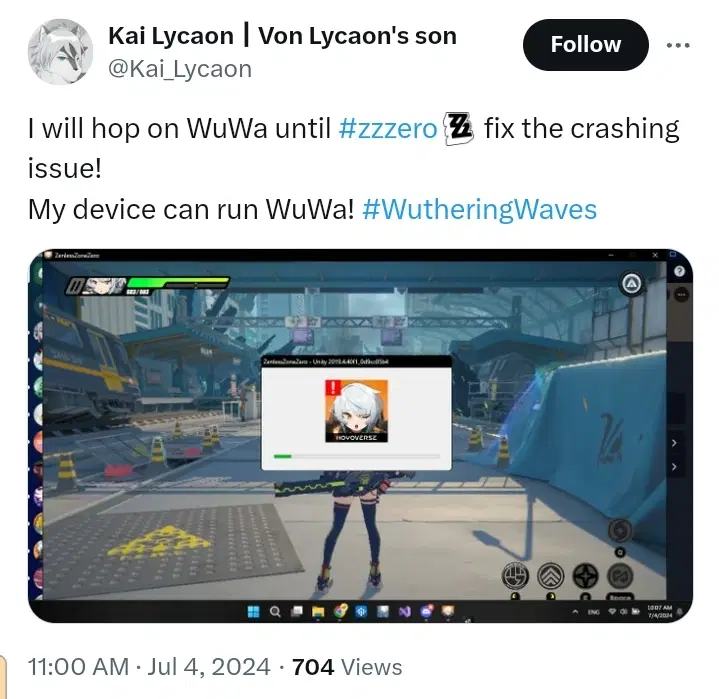Open the tweet's three-dot more options menu
The width and height of the screenshot is (719, 699).
point(678,45)
